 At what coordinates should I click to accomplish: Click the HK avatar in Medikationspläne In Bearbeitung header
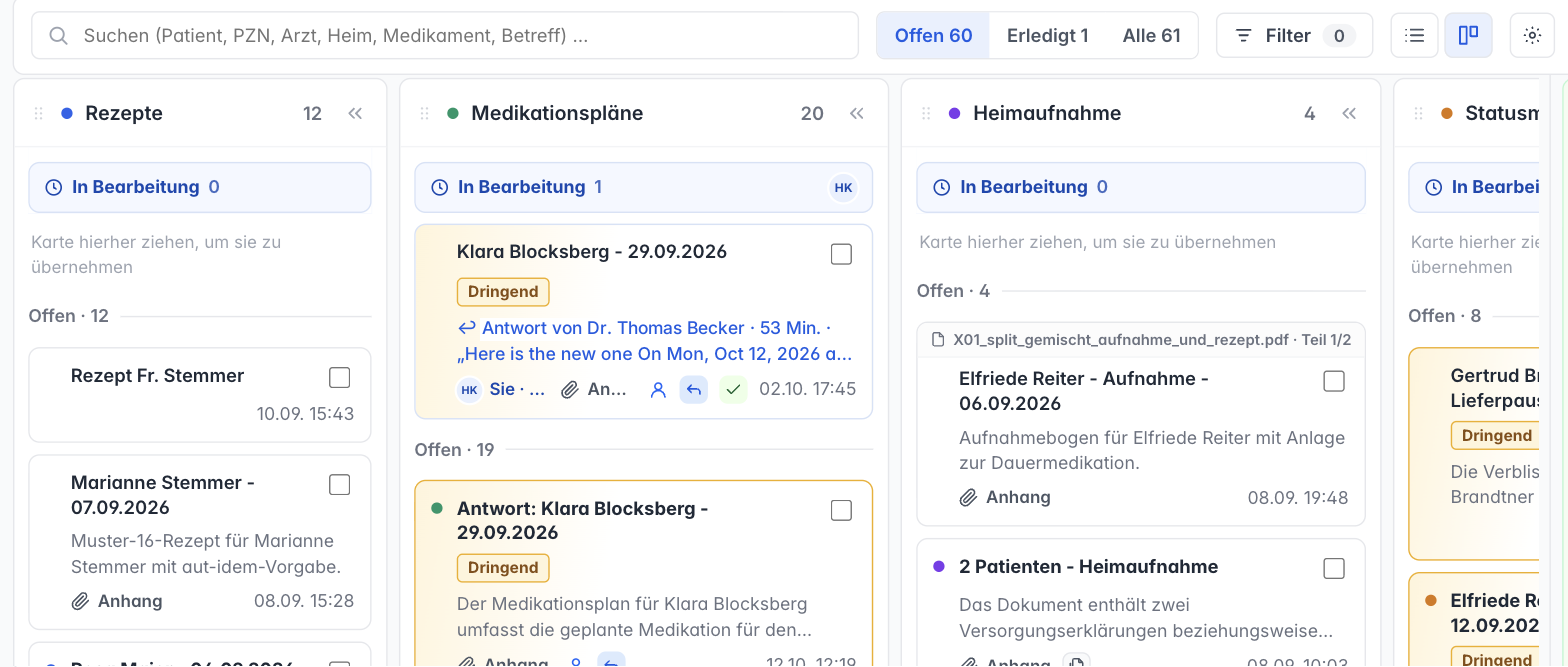pyautogui.click(x=843, y=188)
